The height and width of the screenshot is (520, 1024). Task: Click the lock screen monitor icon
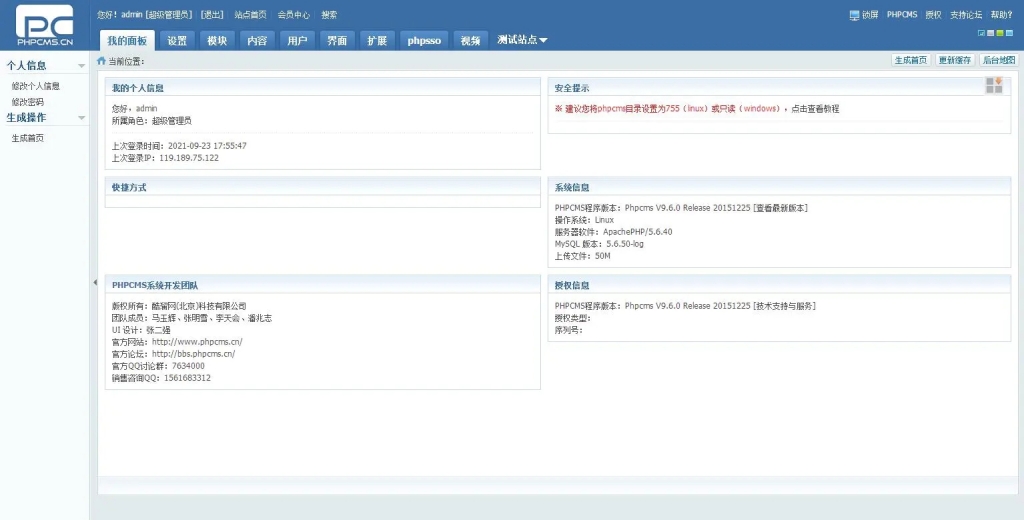(854, 15)
